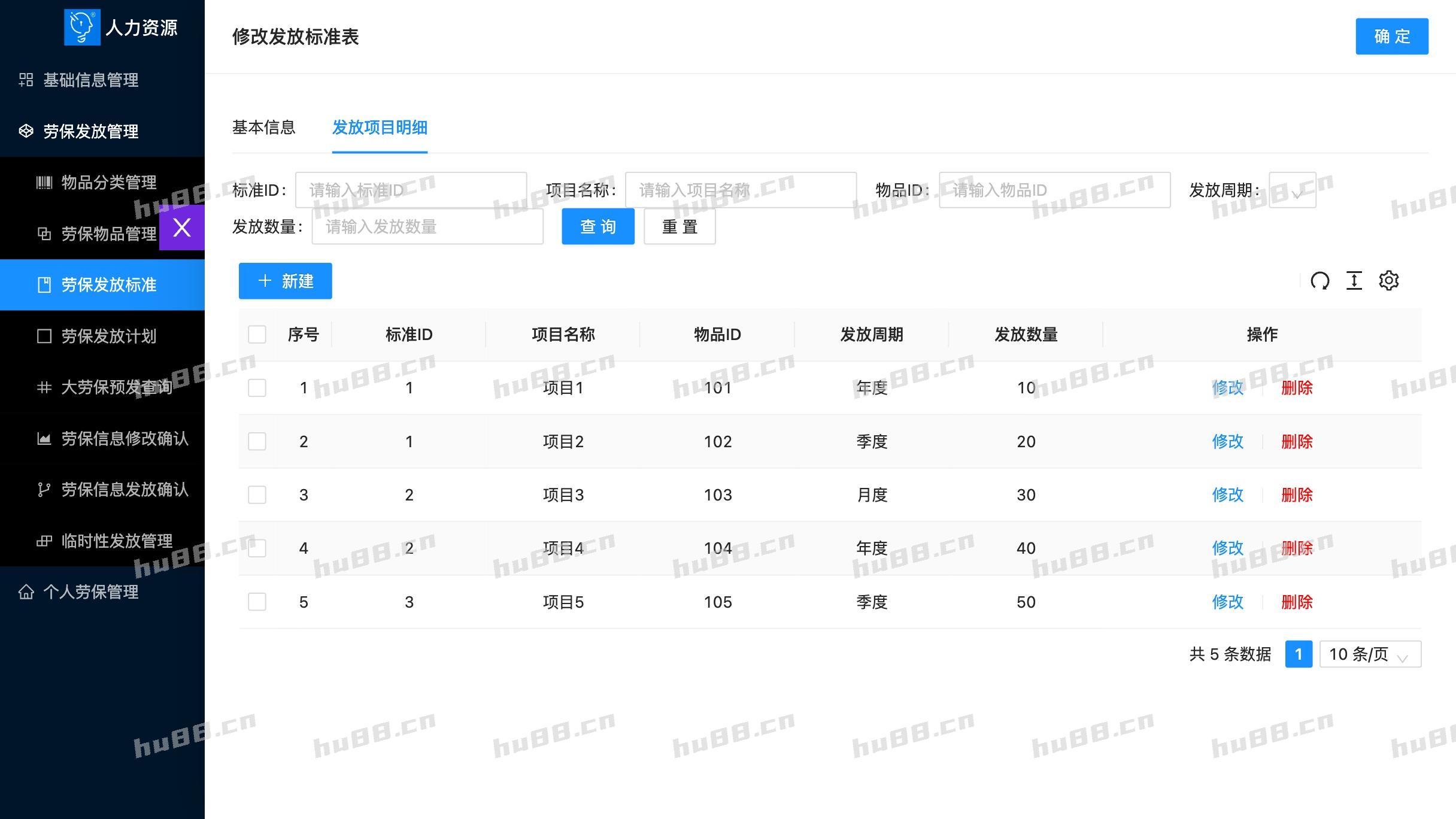Screen dimensions: 1456x819
Task: Open 劳保发放计划 from the sidebar
Action: point(108,336)
